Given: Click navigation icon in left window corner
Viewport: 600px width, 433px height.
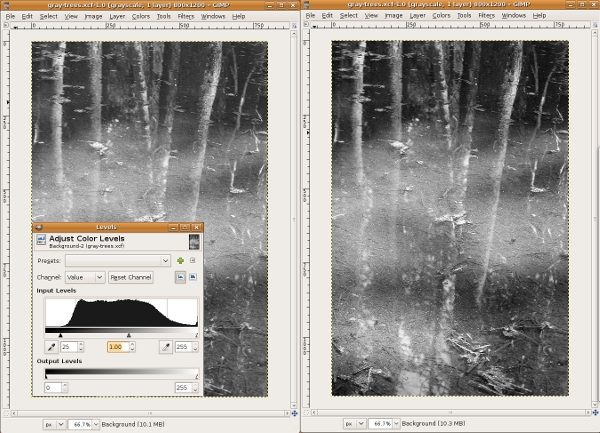Looking at the screenshot, I should [293, 411].
